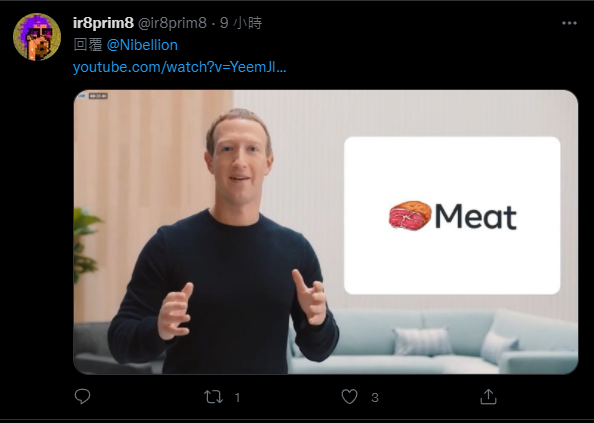This screenshot has height=423, width=594.
Task: Open the reply comment icon
Action: click(82, 396)
